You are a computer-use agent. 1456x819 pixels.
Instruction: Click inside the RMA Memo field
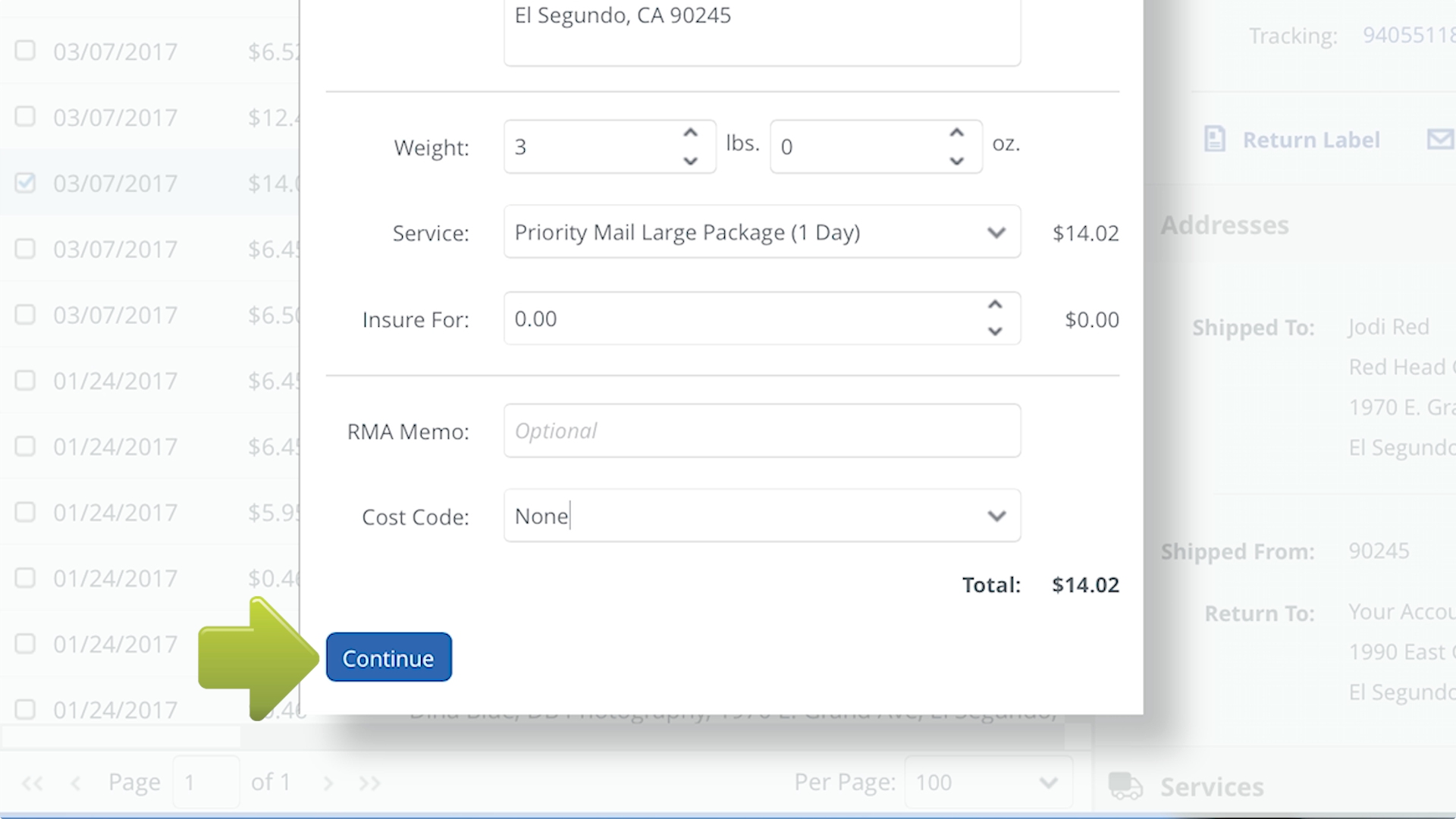click(761, 430)
